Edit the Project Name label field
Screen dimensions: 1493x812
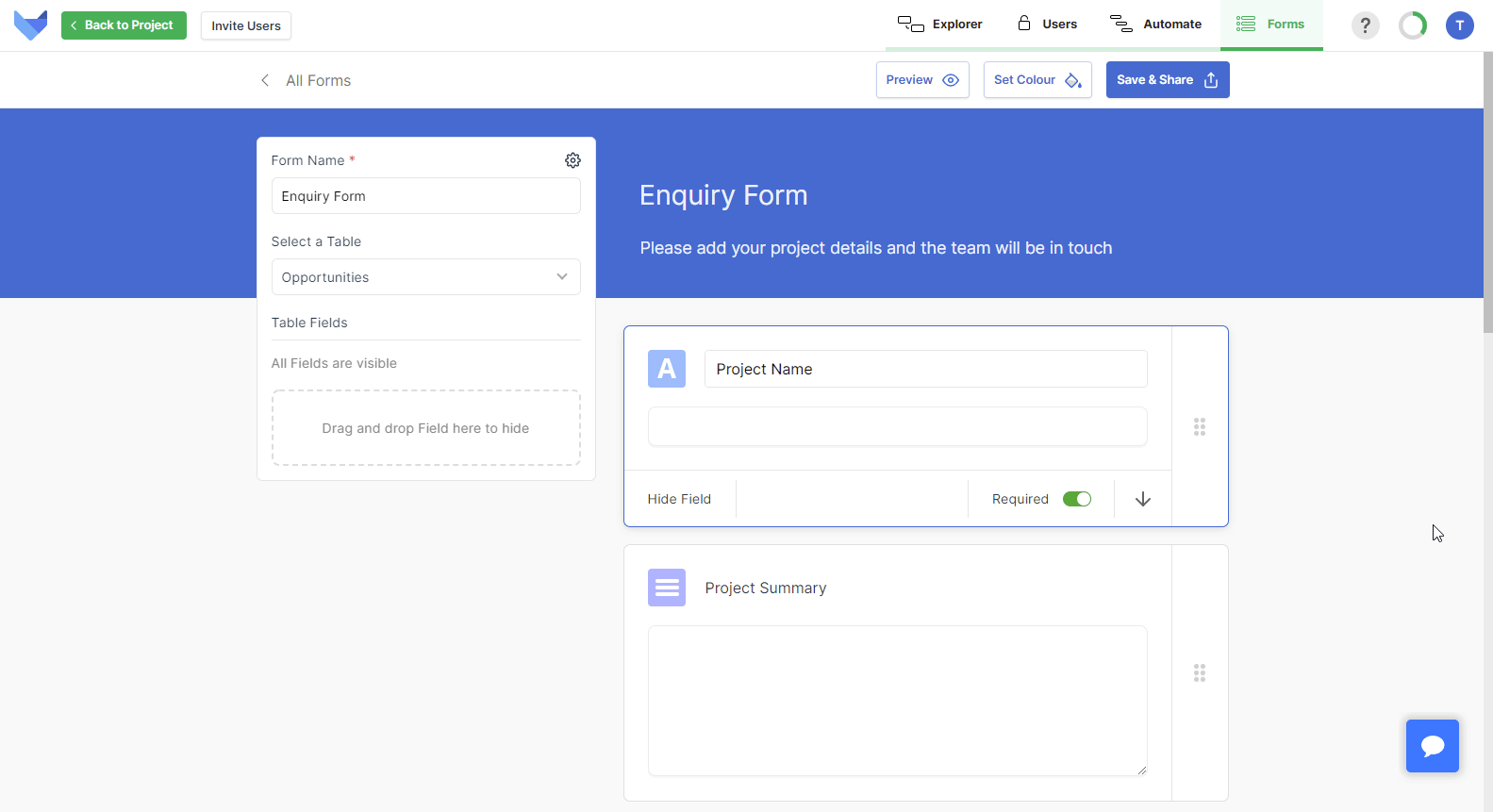(x=925, y=369)
